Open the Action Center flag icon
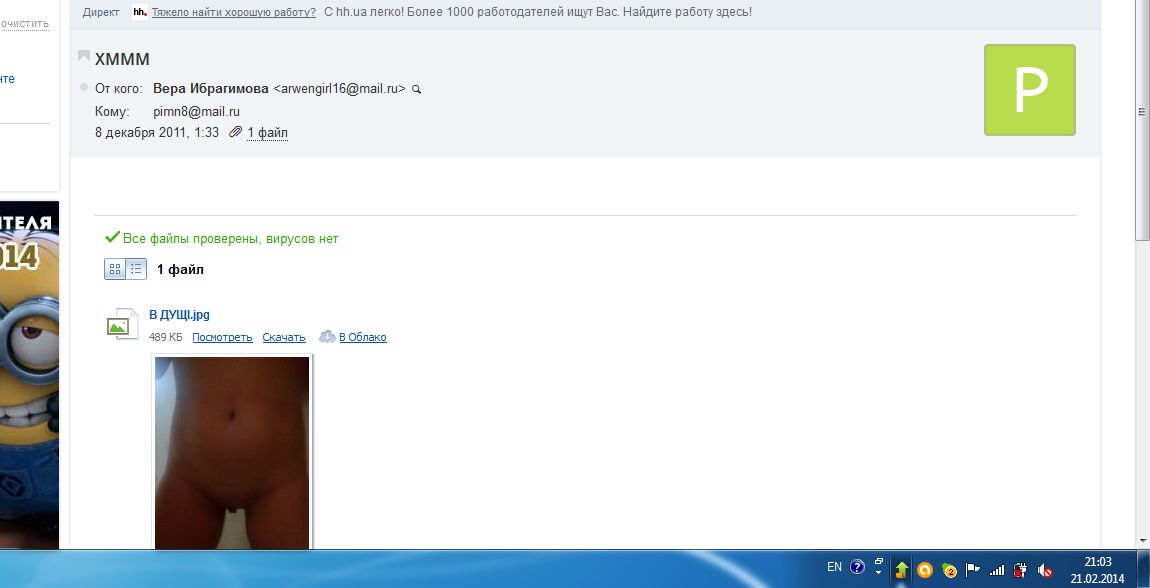Screen dimensions: 1150x588 click(x=973, y=570)
